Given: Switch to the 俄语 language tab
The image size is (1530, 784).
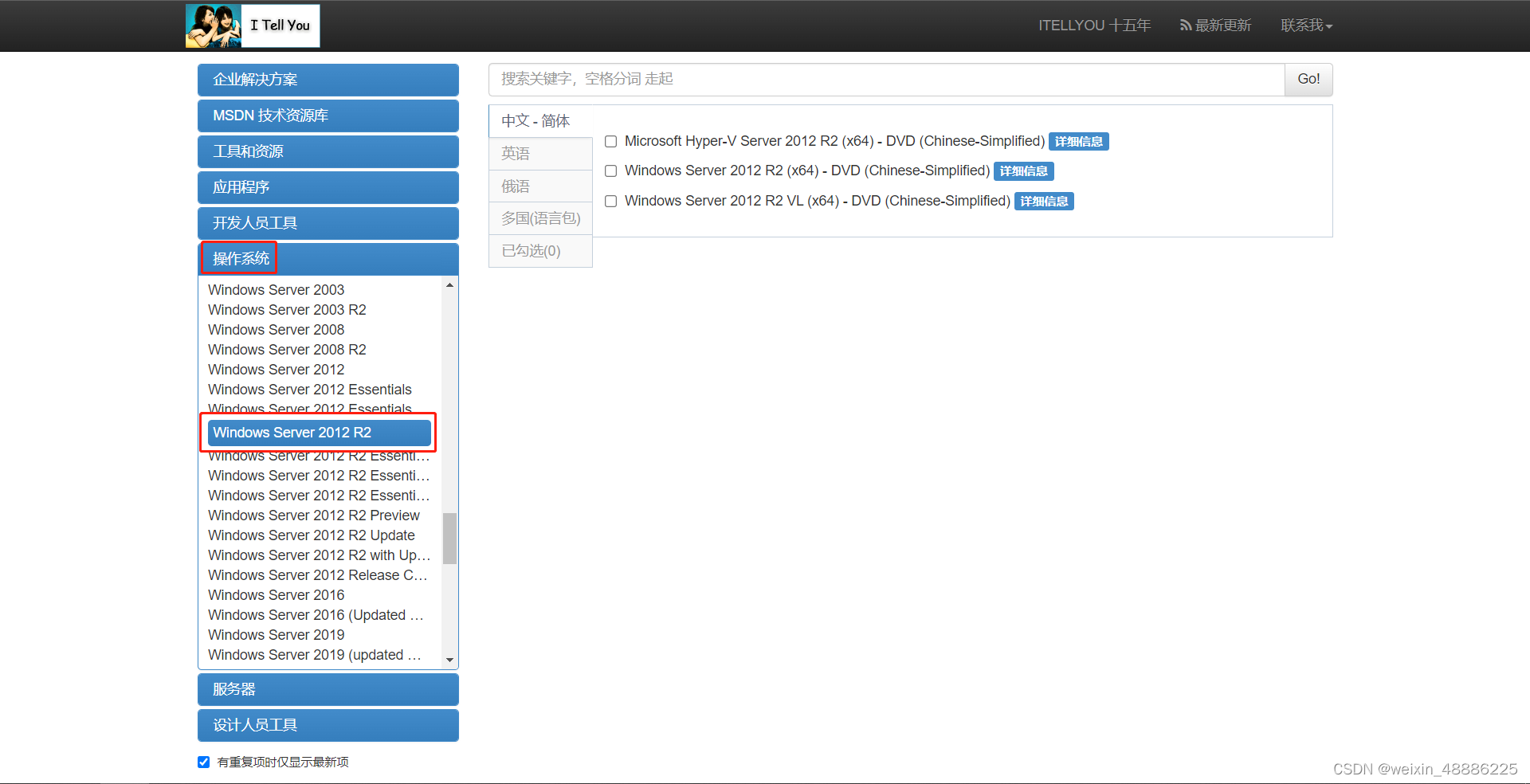Looking at the screenshot, I should 540,186.
